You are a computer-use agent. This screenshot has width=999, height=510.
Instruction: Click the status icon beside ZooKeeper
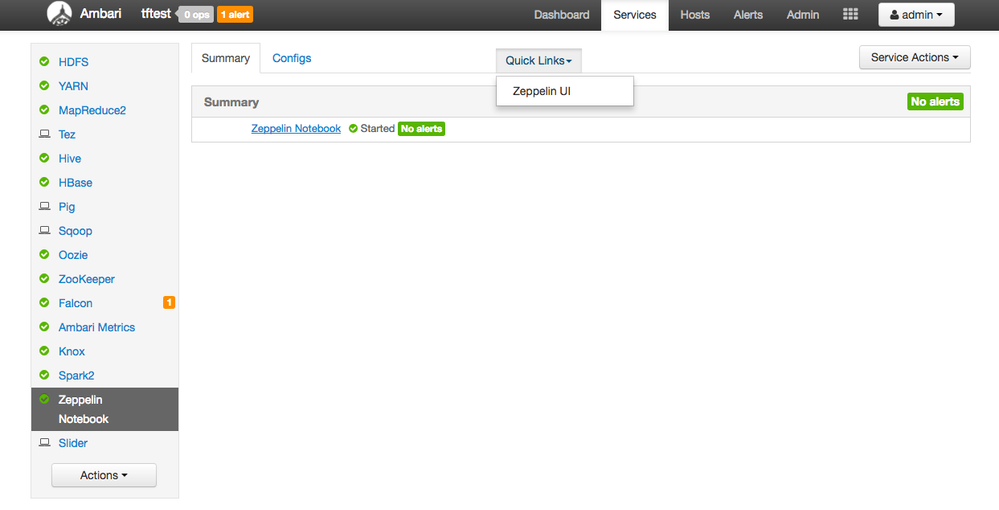44,279
